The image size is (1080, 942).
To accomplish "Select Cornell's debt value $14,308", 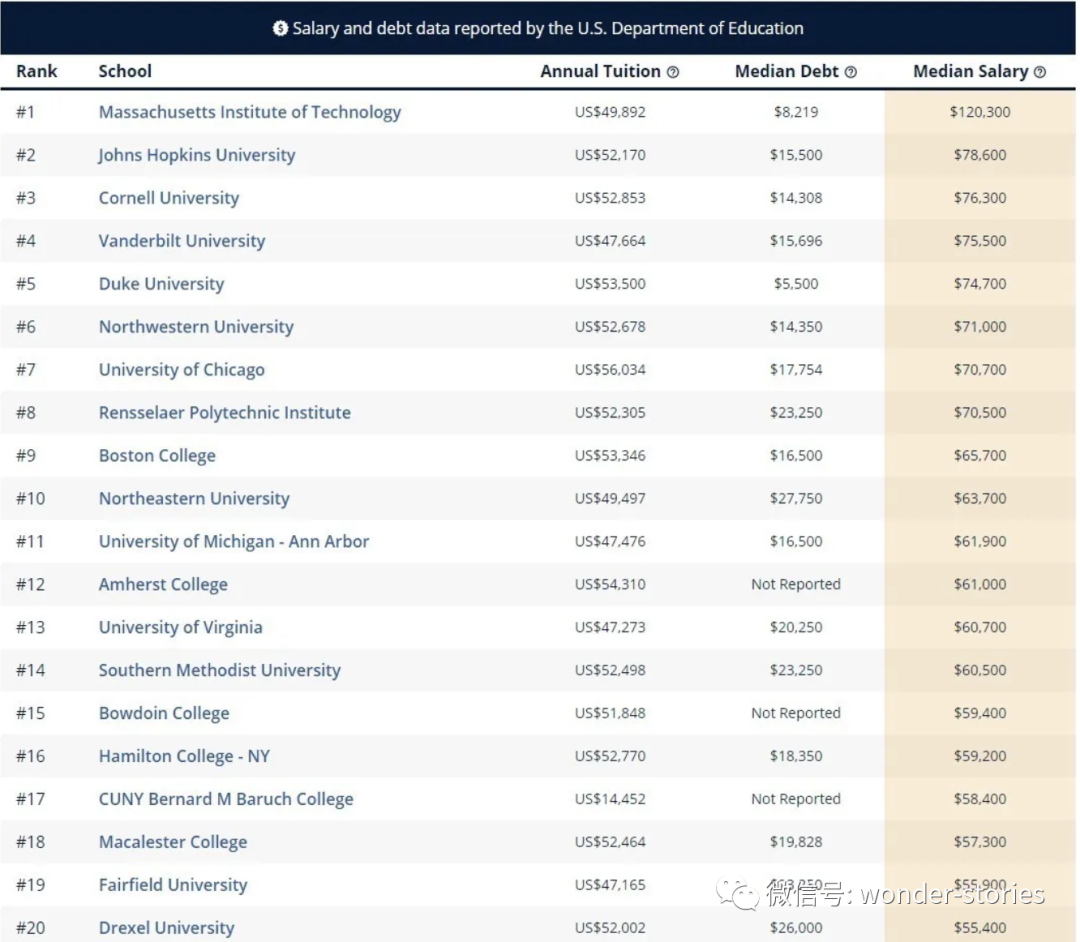I will tap(796, 198).
